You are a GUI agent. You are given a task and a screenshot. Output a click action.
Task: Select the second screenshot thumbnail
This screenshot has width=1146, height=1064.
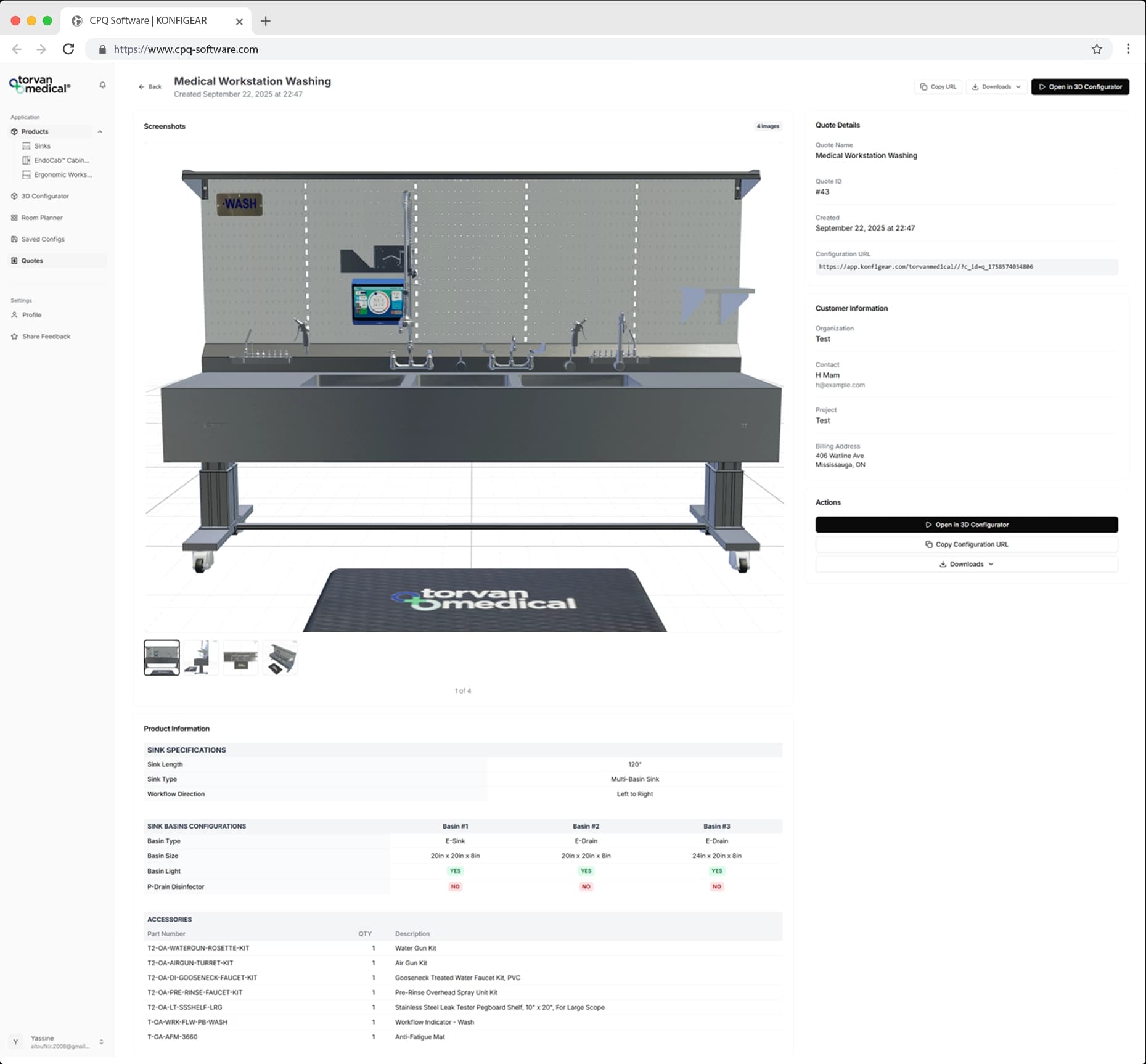click(201, 657)
